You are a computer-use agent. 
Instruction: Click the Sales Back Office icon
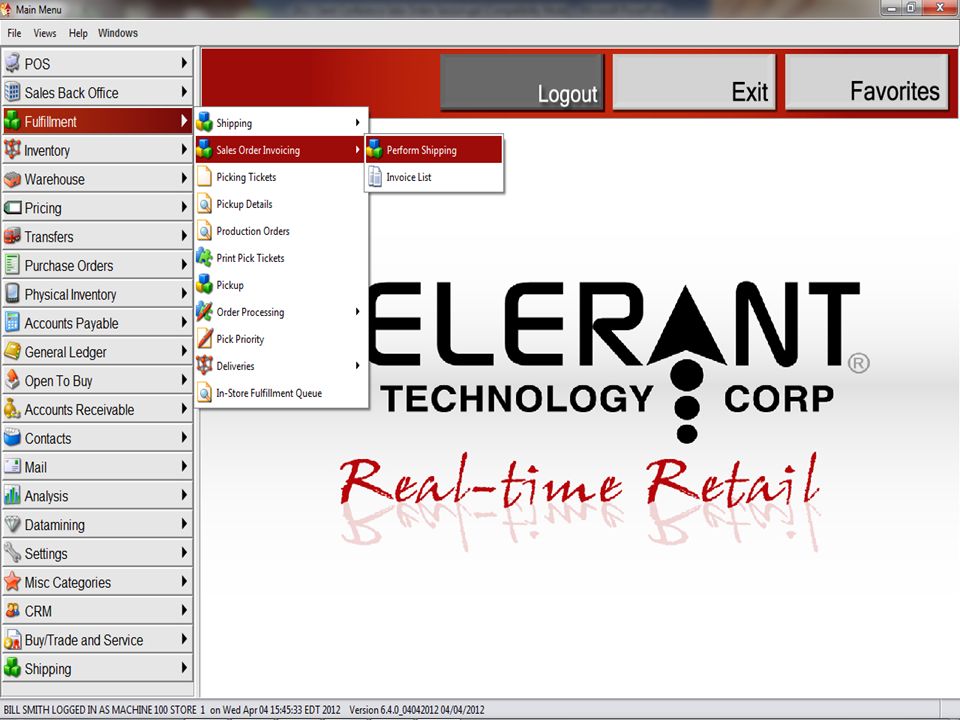(12, 92)
